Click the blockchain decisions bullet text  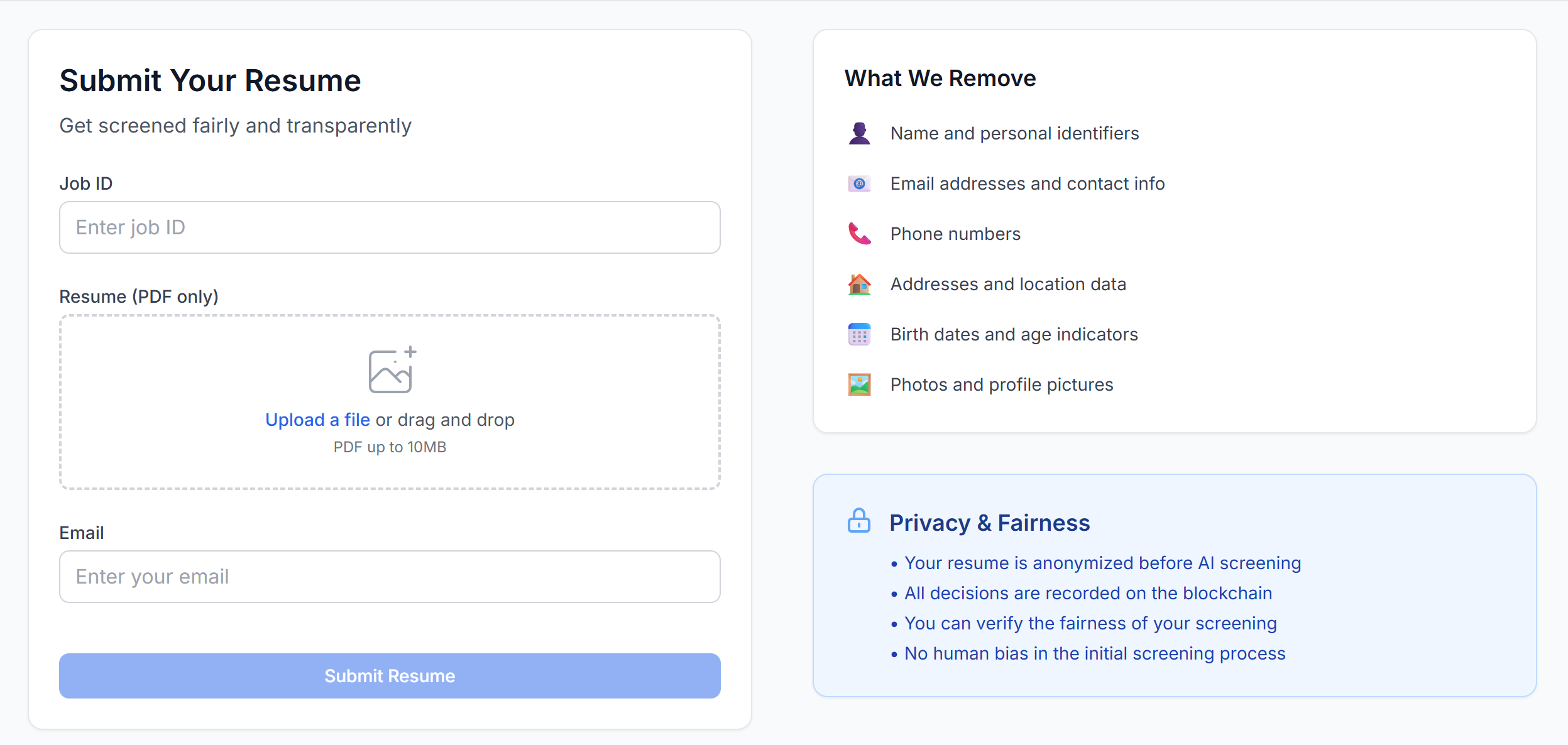(x=1088, y=593)
